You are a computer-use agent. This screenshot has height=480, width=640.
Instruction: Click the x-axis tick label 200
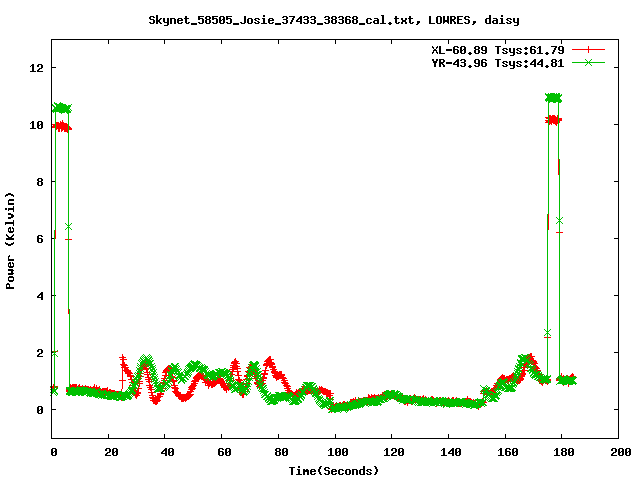click(x=621, y=452)
